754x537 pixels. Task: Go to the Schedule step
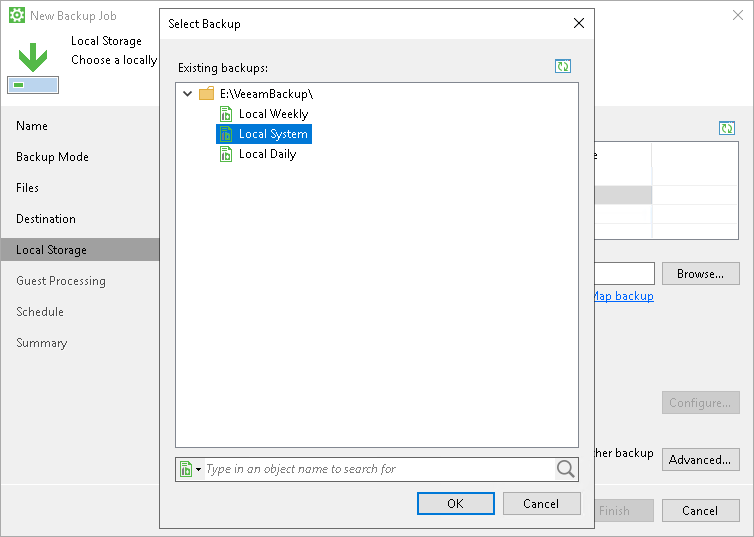point(40,312)
